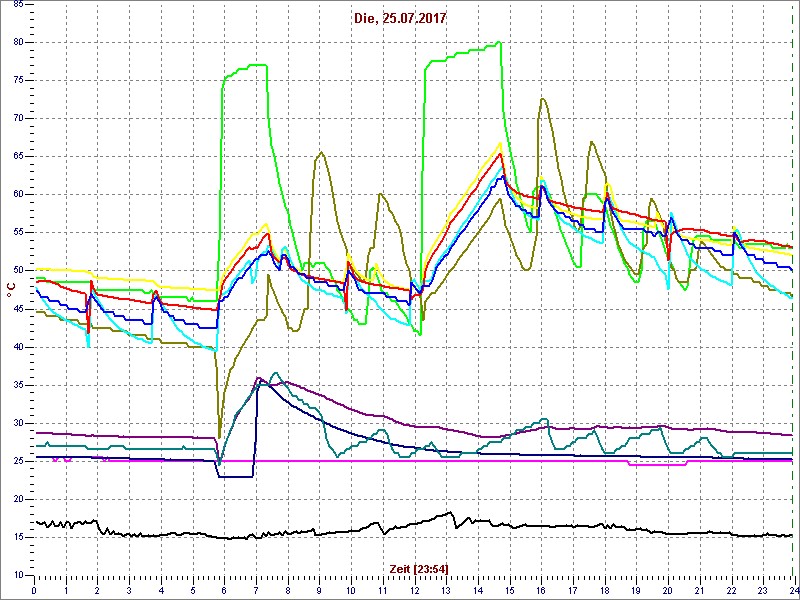Click hour label 9 on the time axis
Viewport: 800px width, 600px height.
(x=319, y=590)
